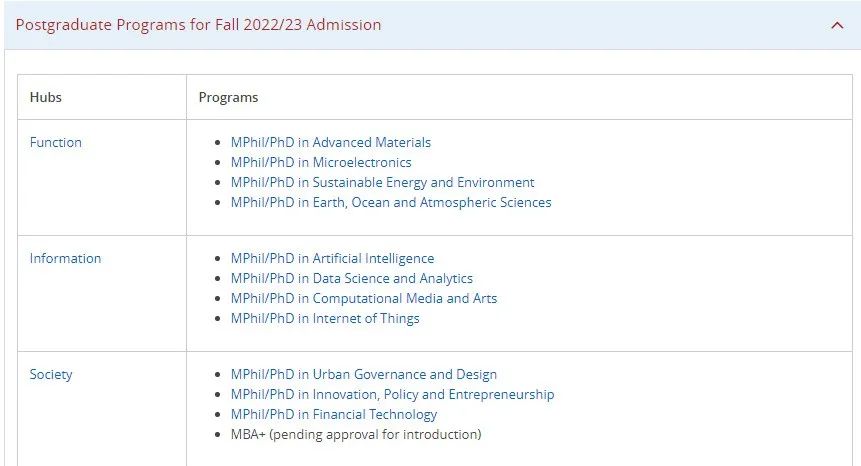
Task: Click the Postgraduate Programs for Fall 2022/23 heading
Action: coord(198,25)
